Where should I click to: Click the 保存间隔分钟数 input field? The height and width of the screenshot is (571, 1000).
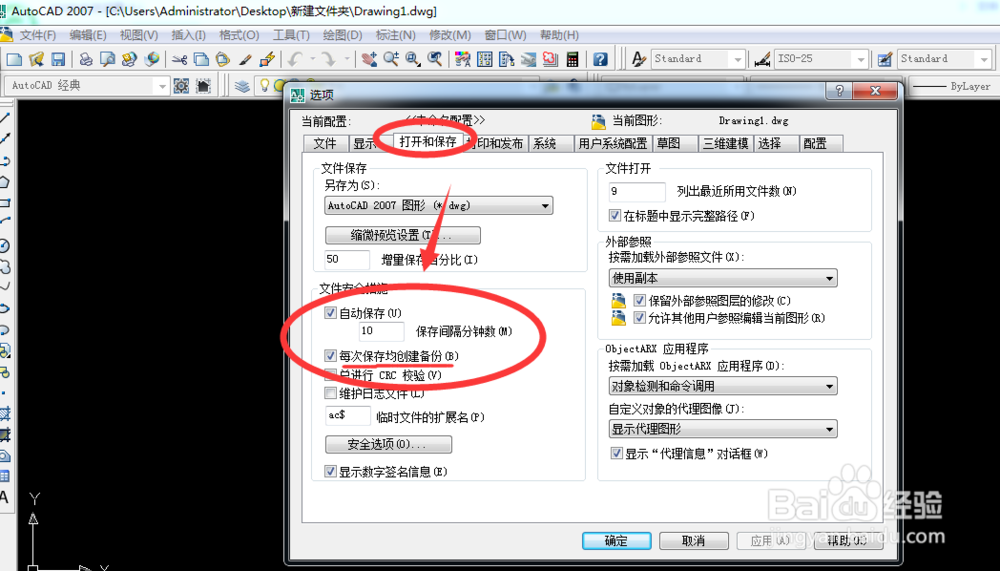381,331
